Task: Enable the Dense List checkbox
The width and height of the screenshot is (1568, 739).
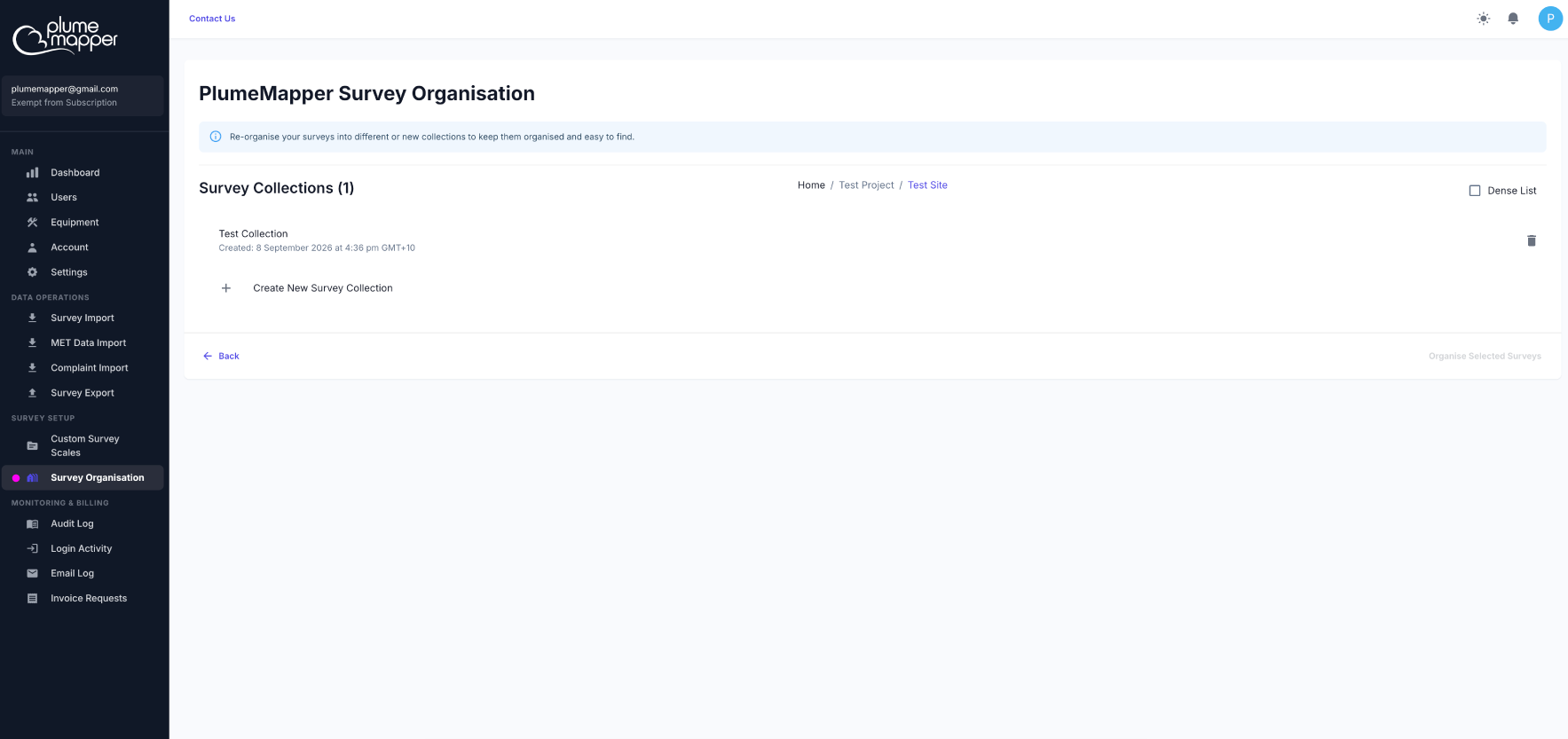Action: pos(1475,191)
